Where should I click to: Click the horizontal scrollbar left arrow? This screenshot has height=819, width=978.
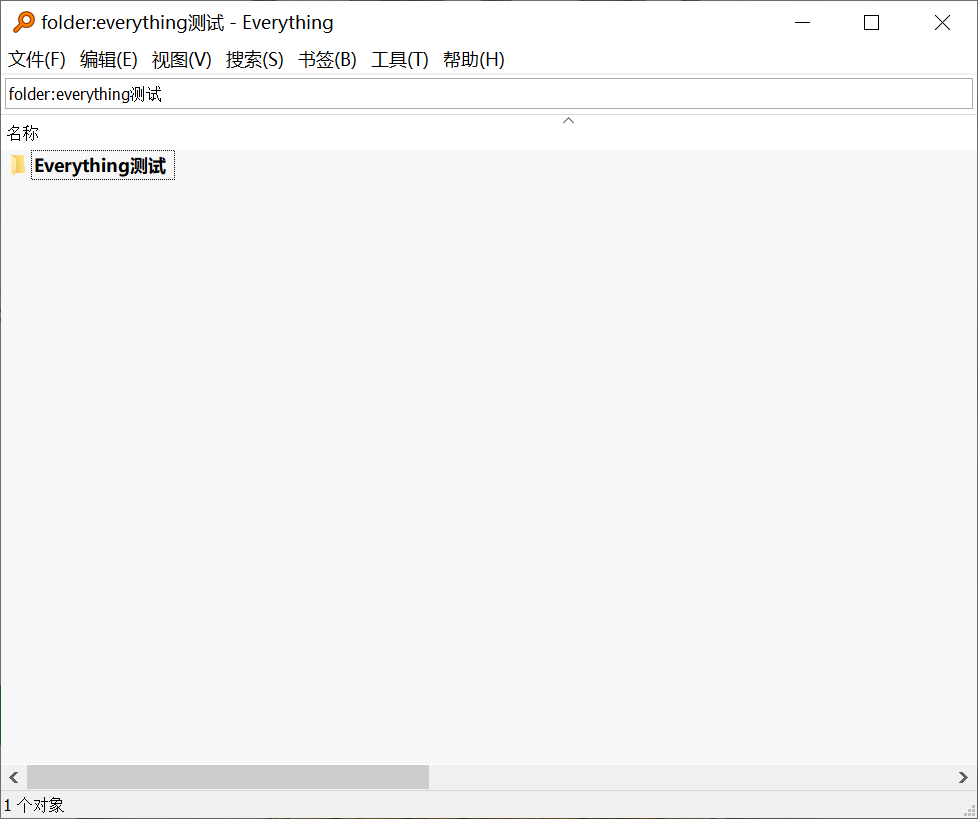pyautogui.click(x=14, y=777)
